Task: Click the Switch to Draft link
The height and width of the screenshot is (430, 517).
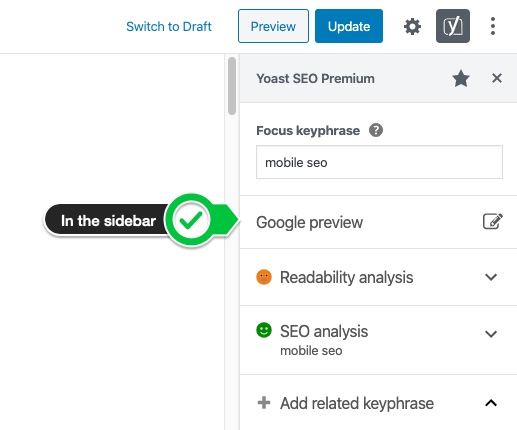Action: click(x=169, y=26)
